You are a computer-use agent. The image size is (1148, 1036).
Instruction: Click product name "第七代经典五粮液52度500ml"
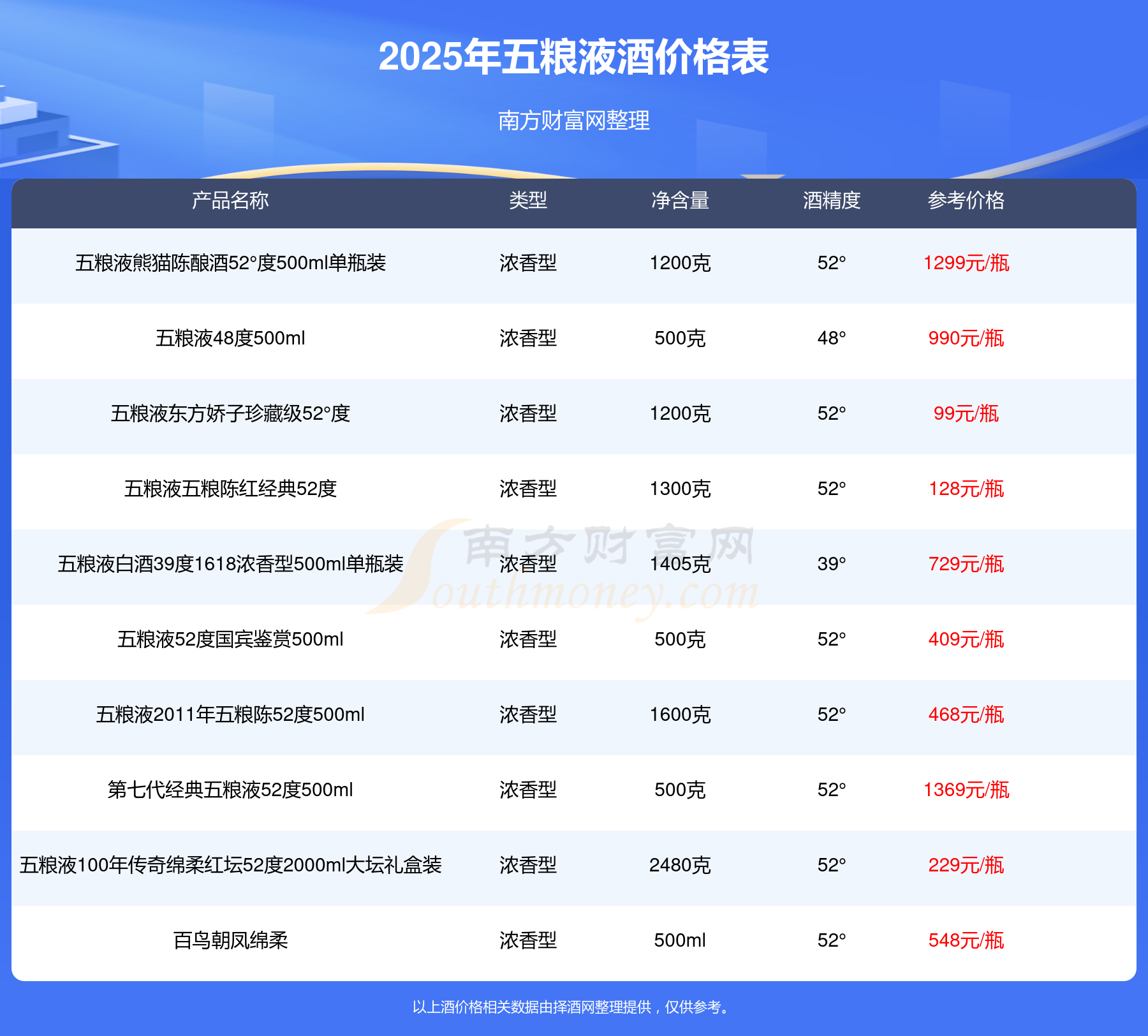(x=230, y=790)
